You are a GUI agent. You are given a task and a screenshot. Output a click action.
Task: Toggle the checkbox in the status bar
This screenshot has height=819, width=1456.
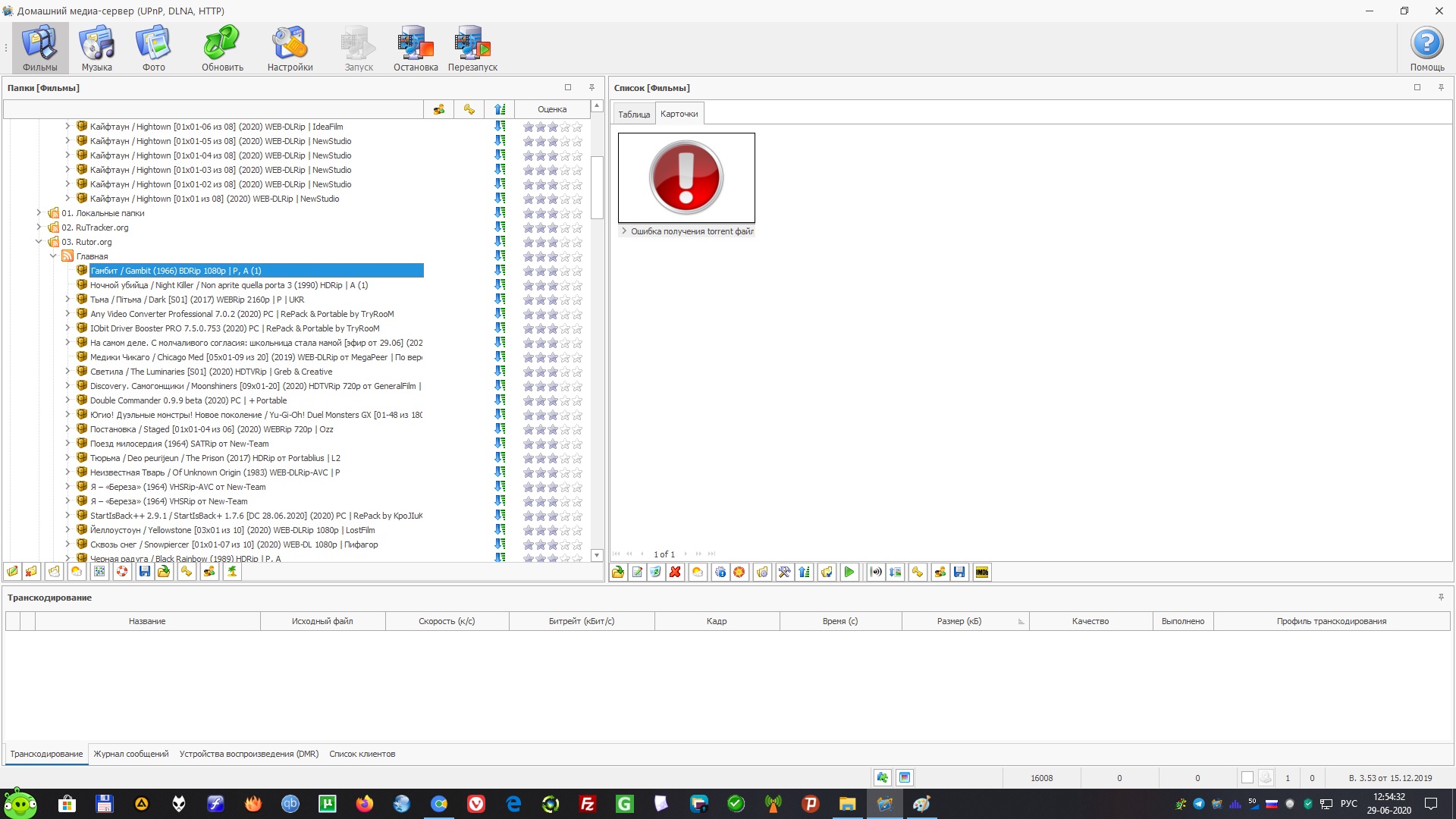(x=1247, y=778)
